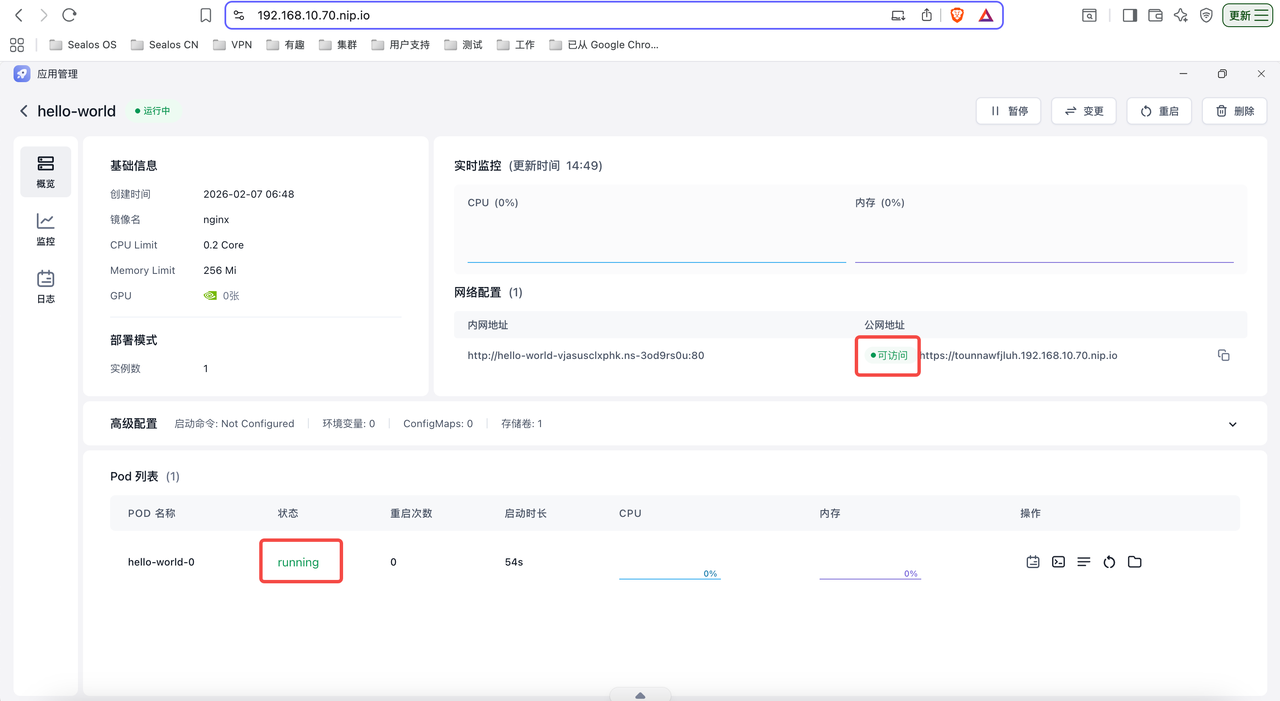Click the internal address hello-world-vjasusclxphk text
Screen dimensions: 1280x701
tap(586, 355)
